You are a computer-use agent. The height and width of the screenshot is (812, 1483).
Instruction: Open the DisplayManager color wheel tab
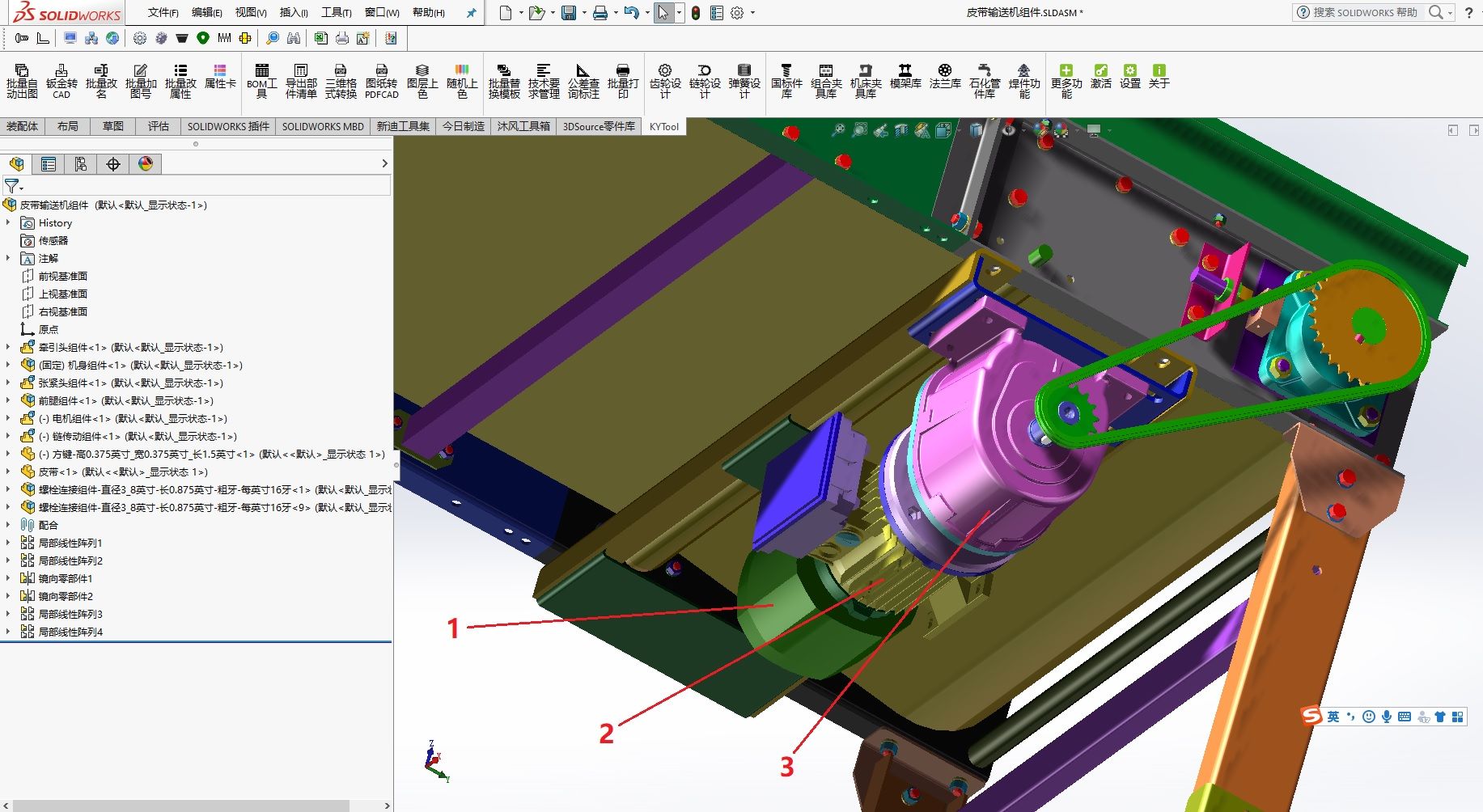coord(146,164)
